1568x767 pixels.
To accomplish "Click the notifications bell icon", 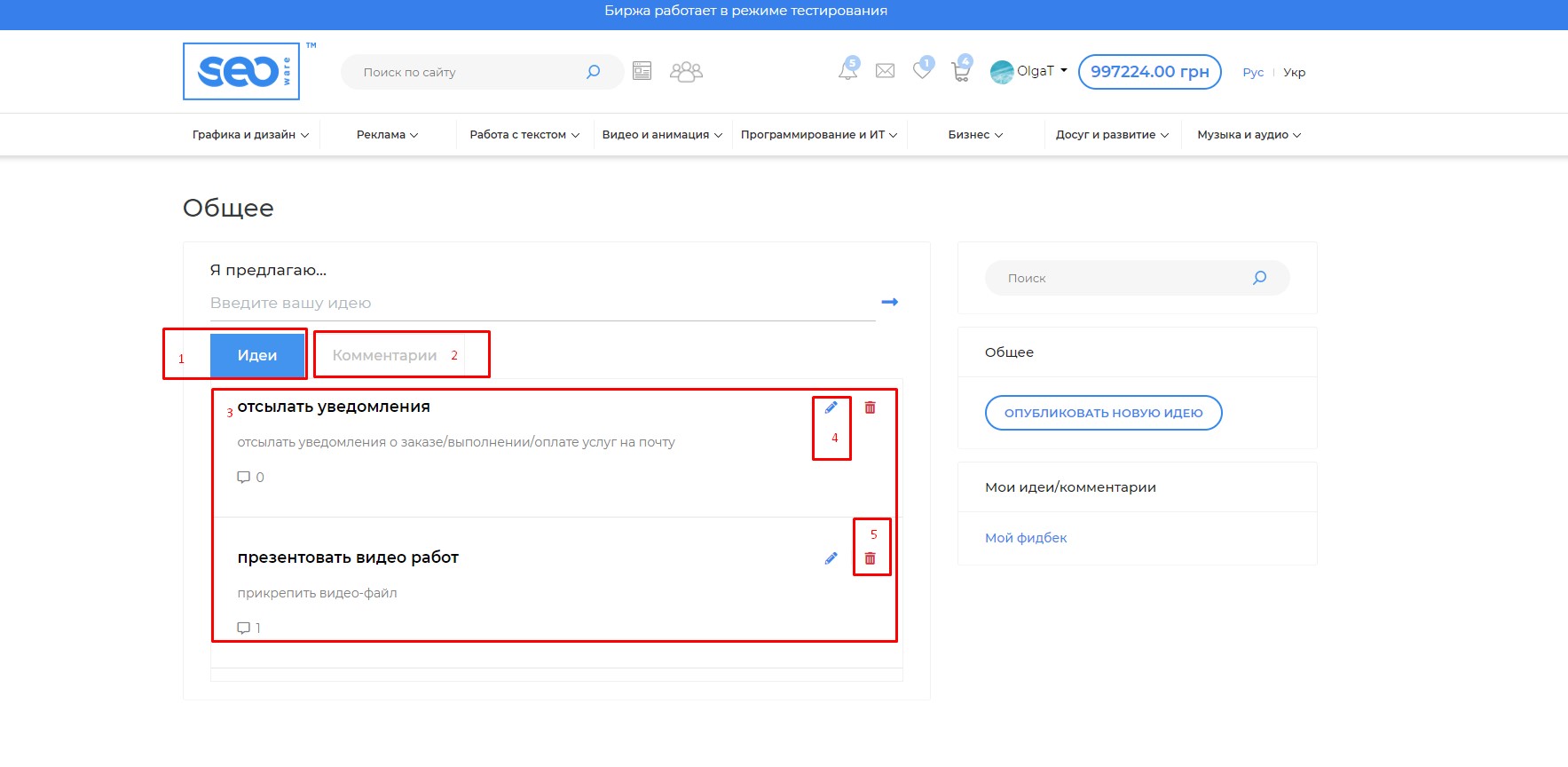I will (847, 70).
